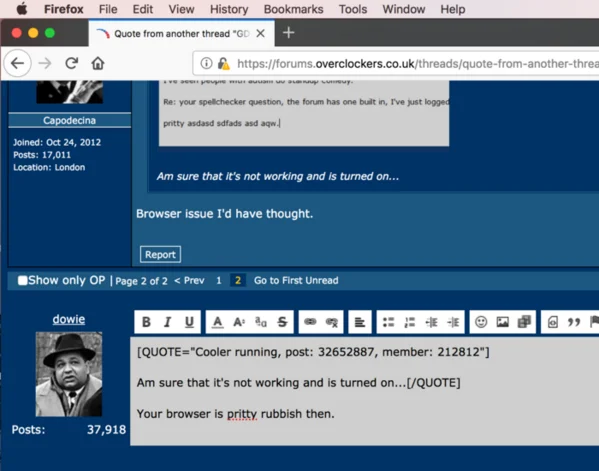Insert media using the media icon
The image size is (599, 471).
tap(524, 322)
